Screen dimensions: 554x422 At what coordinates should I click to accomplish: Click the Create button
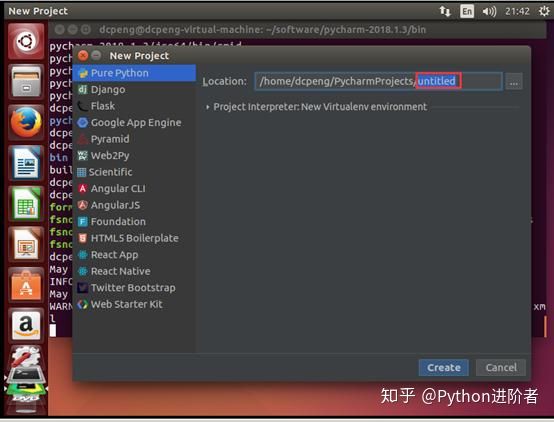tap(443, 368)
